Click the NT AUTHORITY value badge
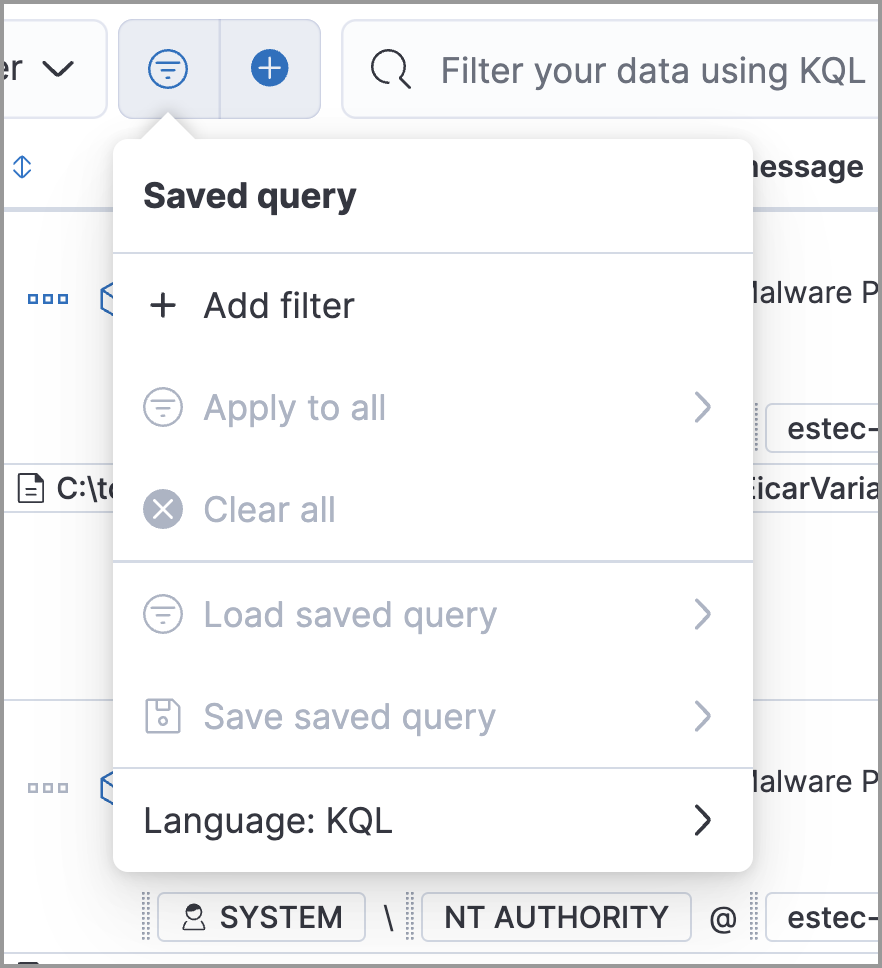882x968 pixels. click(556, 916)
